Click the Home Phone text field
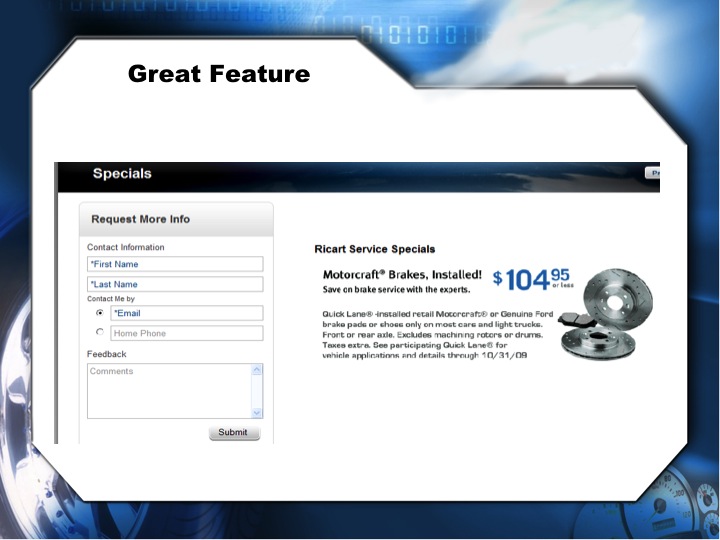The height and width of the screenshot is (540, 720). [186, 333]
